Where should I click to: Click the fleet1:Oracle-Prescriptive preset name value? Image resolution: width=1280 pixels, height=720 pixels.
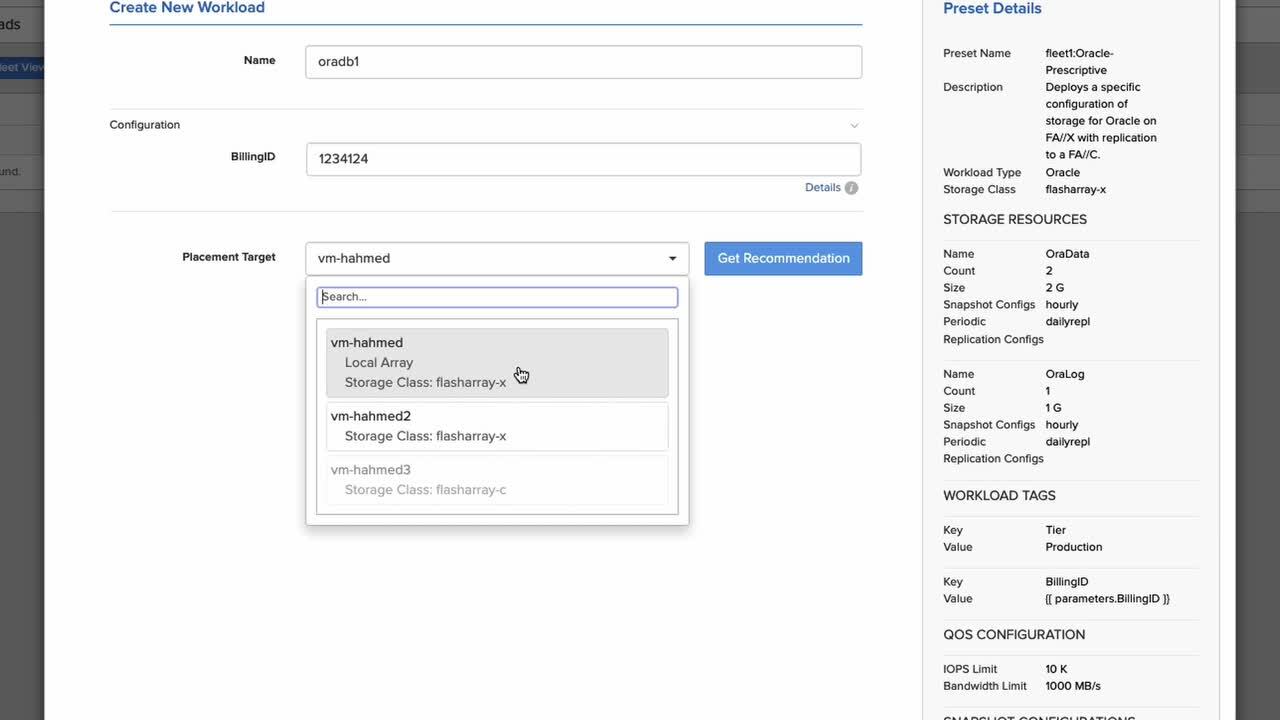click(1079, 61)
